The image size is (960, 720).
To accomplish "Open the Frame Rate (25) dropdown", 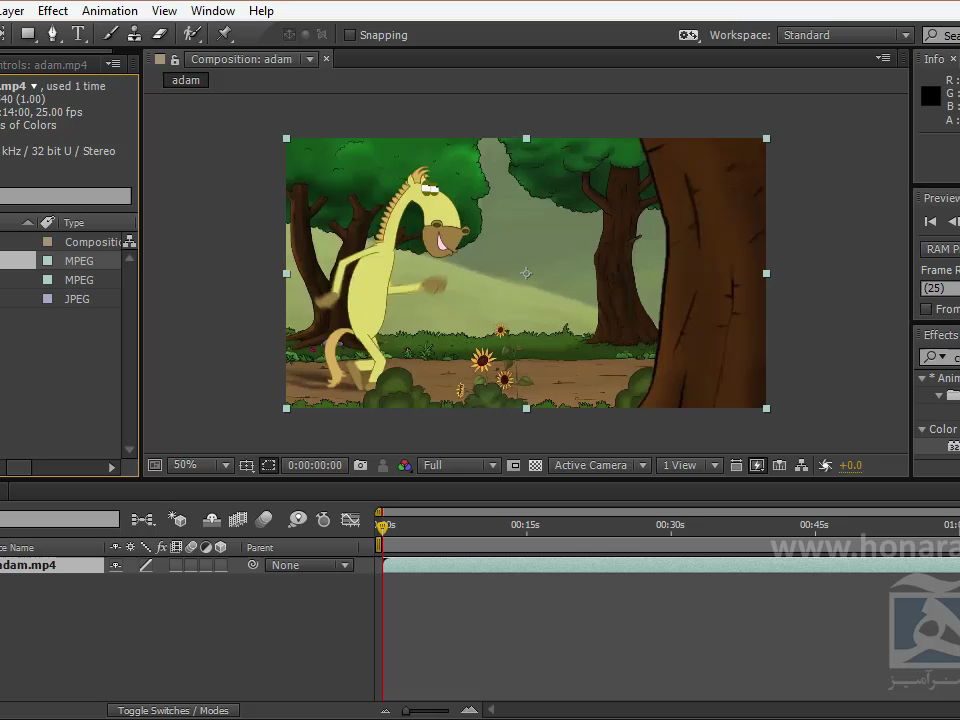I will pyautogui.click(x=940, y=288).
